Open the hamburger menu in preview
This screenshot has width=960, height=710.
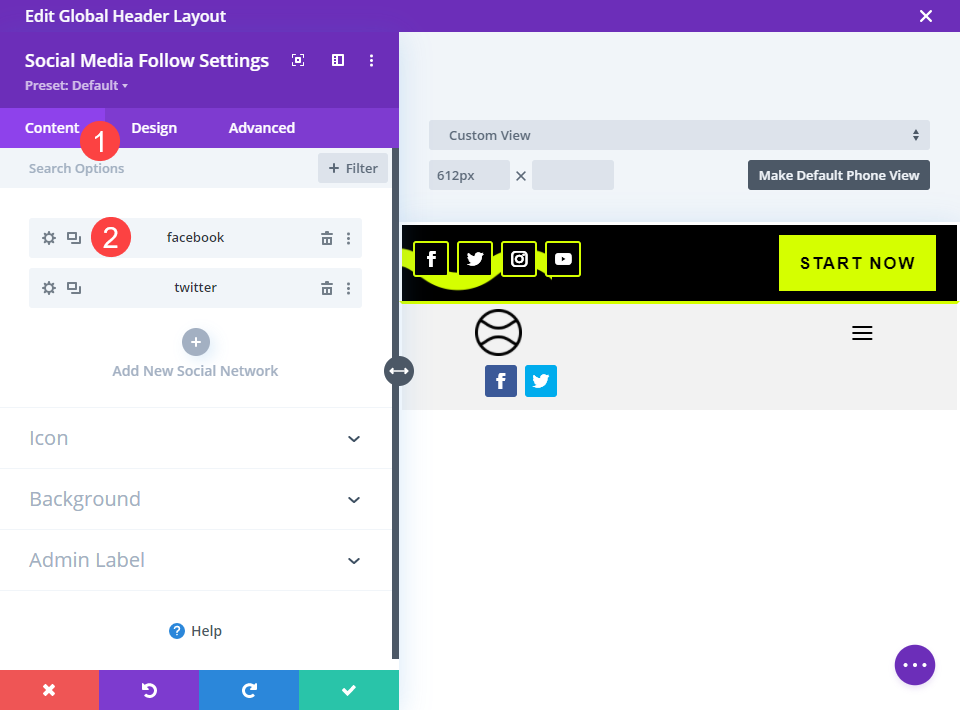pos(862,333)
